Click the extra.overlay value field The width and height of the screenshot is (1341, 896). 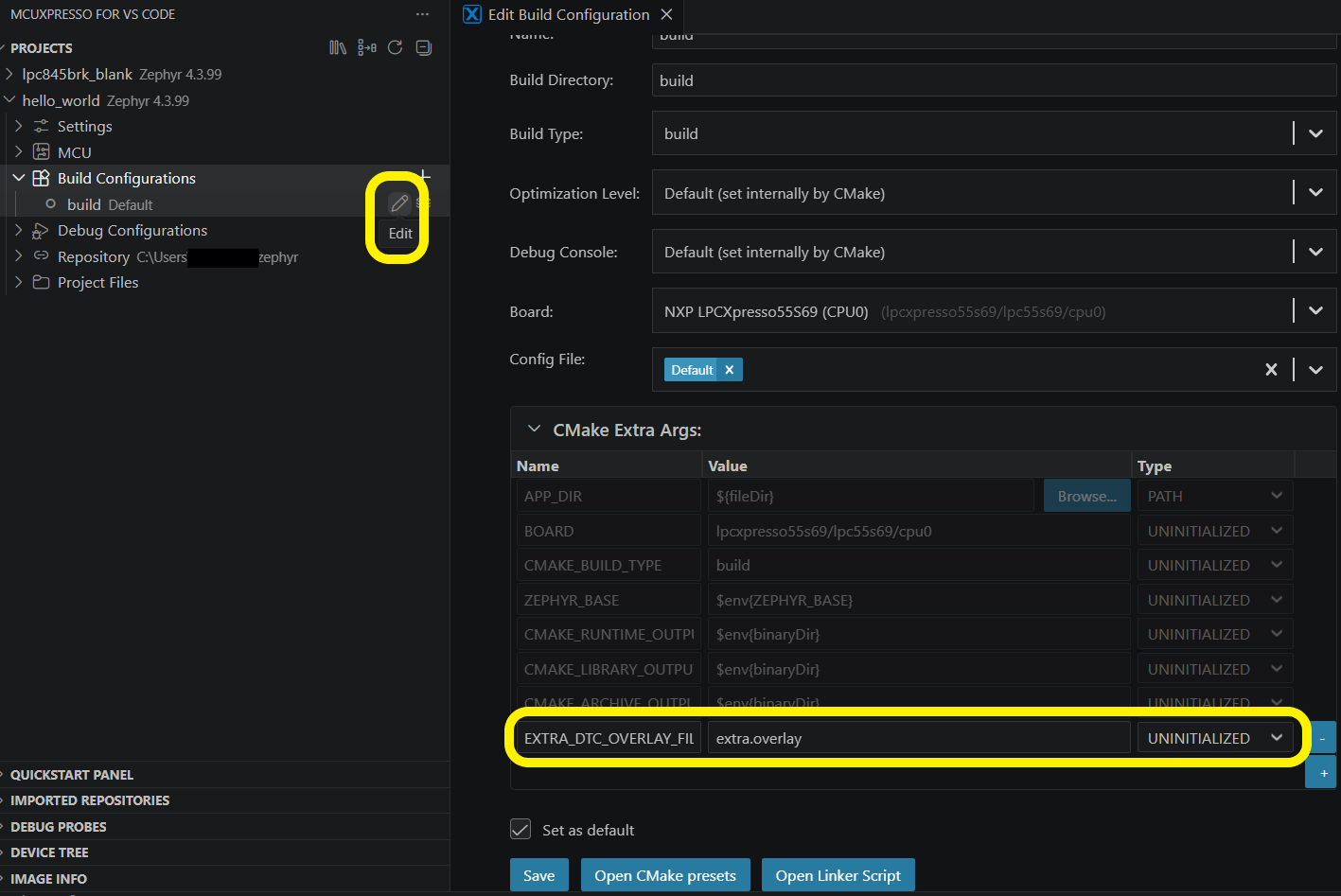pos(919,738)
